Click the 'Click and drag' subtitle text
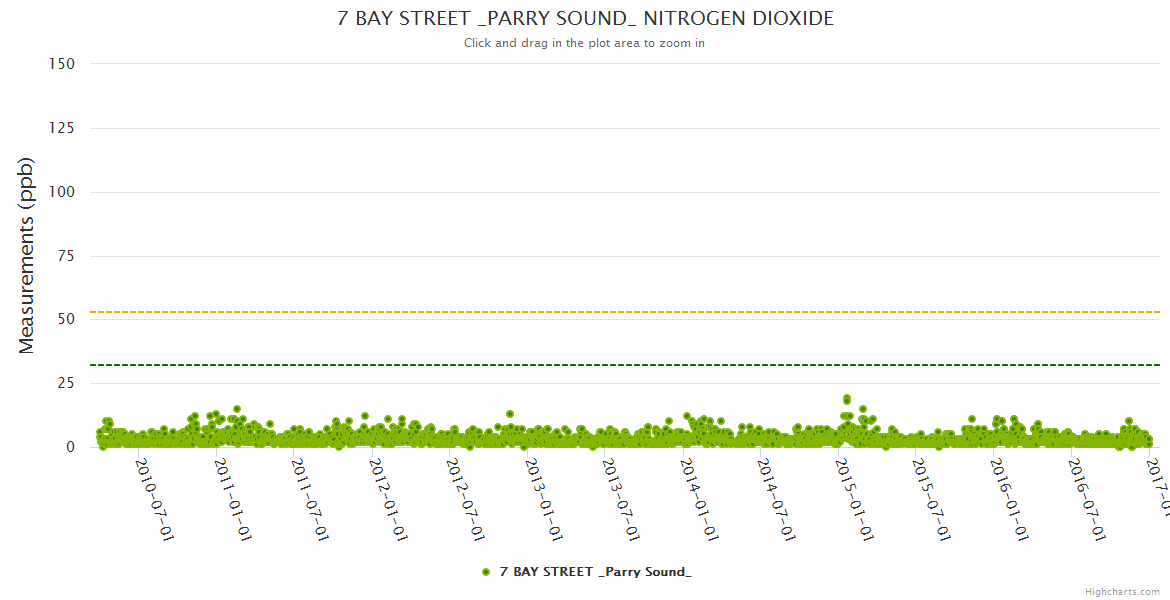This screenshot has width=1170, height=600. pyautogui.click(x=585, y=43)
